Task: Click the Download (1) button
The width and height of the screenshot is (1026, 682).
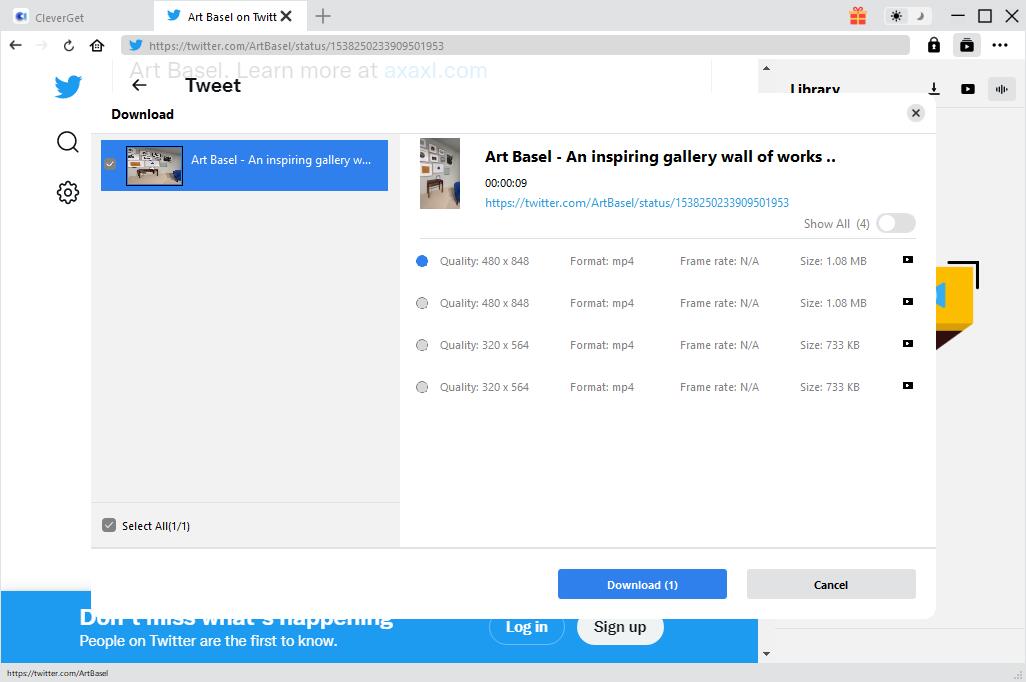Action: pos(642,585)
